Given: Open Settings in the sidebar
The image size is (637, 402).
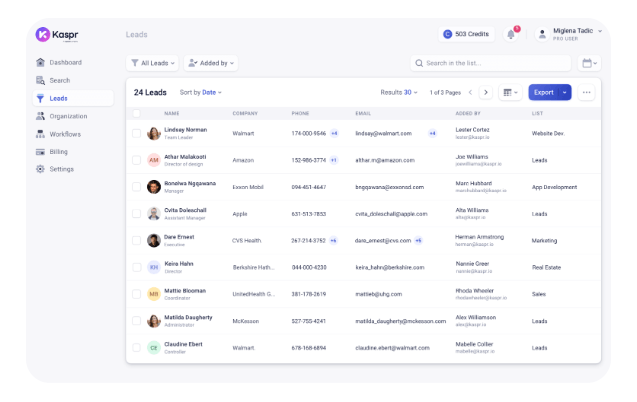Looking at the screenshot, I should (x=73, y=169).
